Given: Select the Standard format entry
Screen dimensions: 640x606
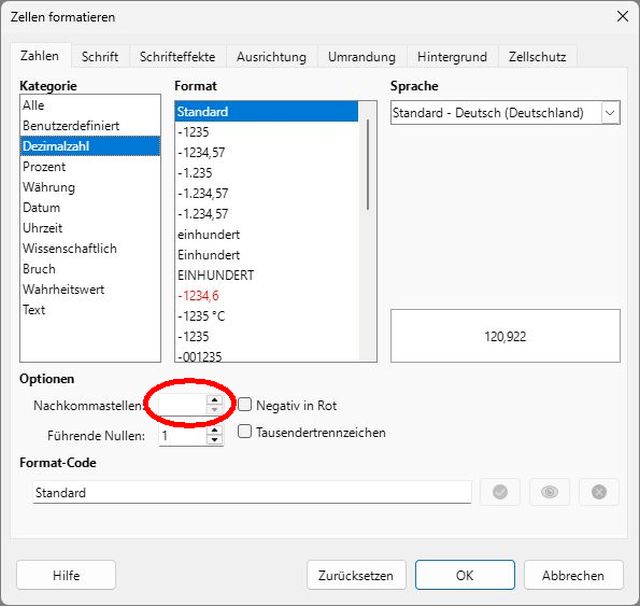Looking at the screenshot, I should pyautogui.click(x=267, y=111).
